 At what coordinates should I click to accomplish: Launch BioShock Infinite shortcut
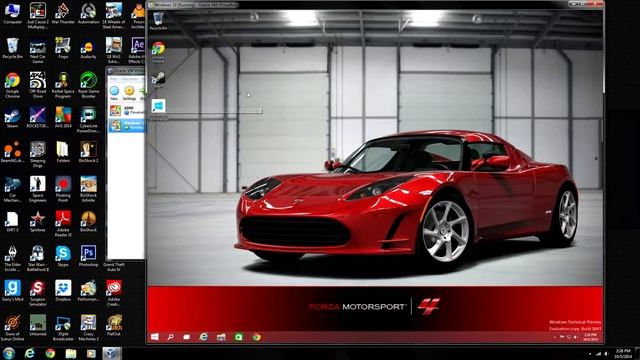88,189
